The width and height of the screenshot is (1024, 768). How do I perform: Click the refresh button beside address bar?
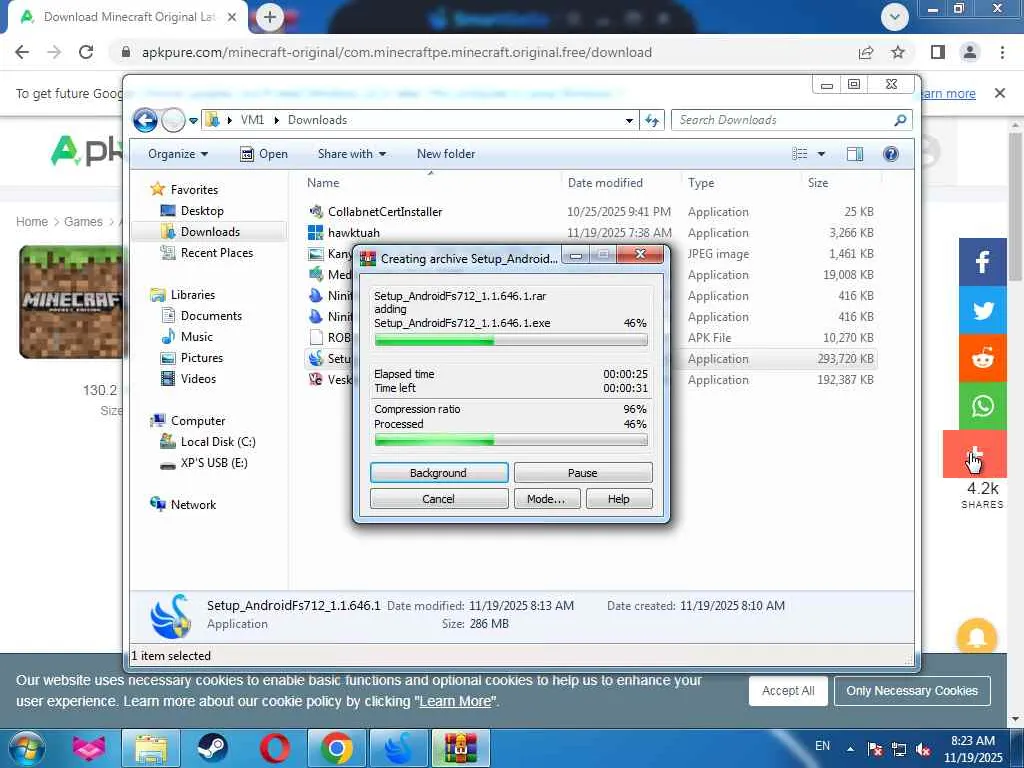[652, 120]
